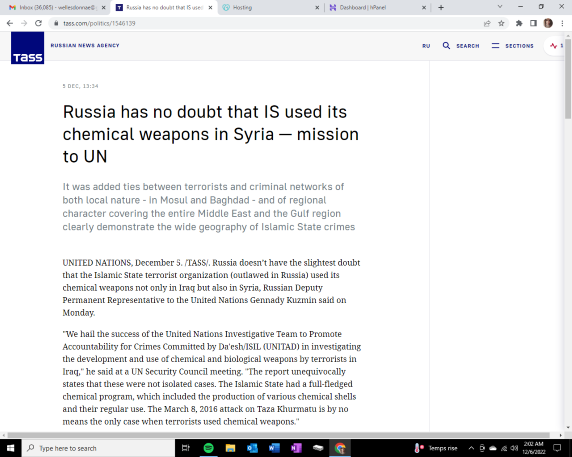Click the vertical page scrollbar thumb

(x=568, y=77)
